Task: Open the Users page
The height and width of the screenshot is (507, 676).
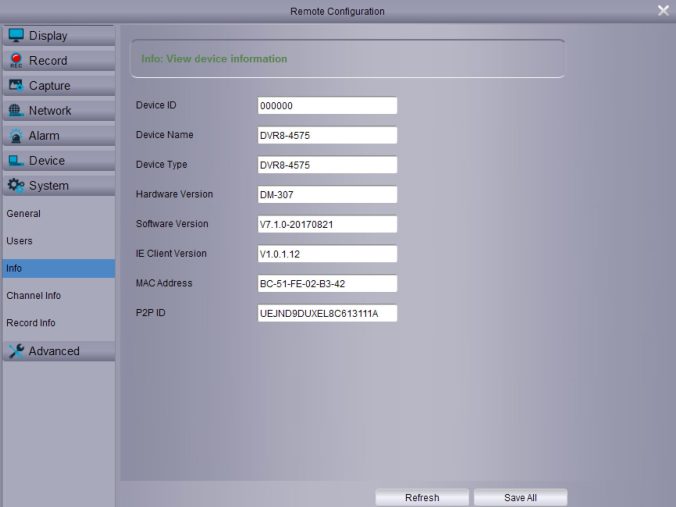Action: pos(20,241)
